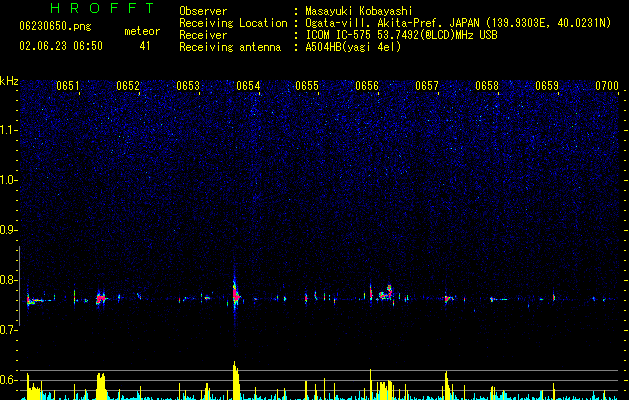
Task: Click antenna value A504HB(yagi 4el)
Action: [353, 47]
